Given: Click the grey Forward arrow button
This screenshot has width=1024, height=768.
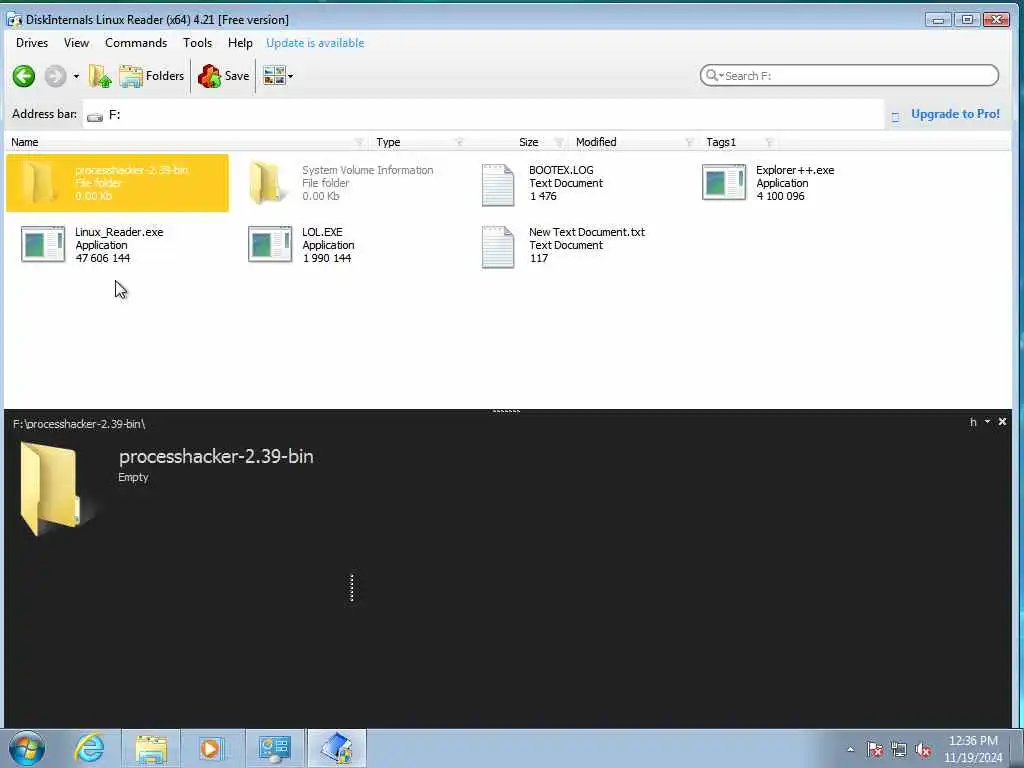Looking at the screenshot, I should [x=56, y=76].
